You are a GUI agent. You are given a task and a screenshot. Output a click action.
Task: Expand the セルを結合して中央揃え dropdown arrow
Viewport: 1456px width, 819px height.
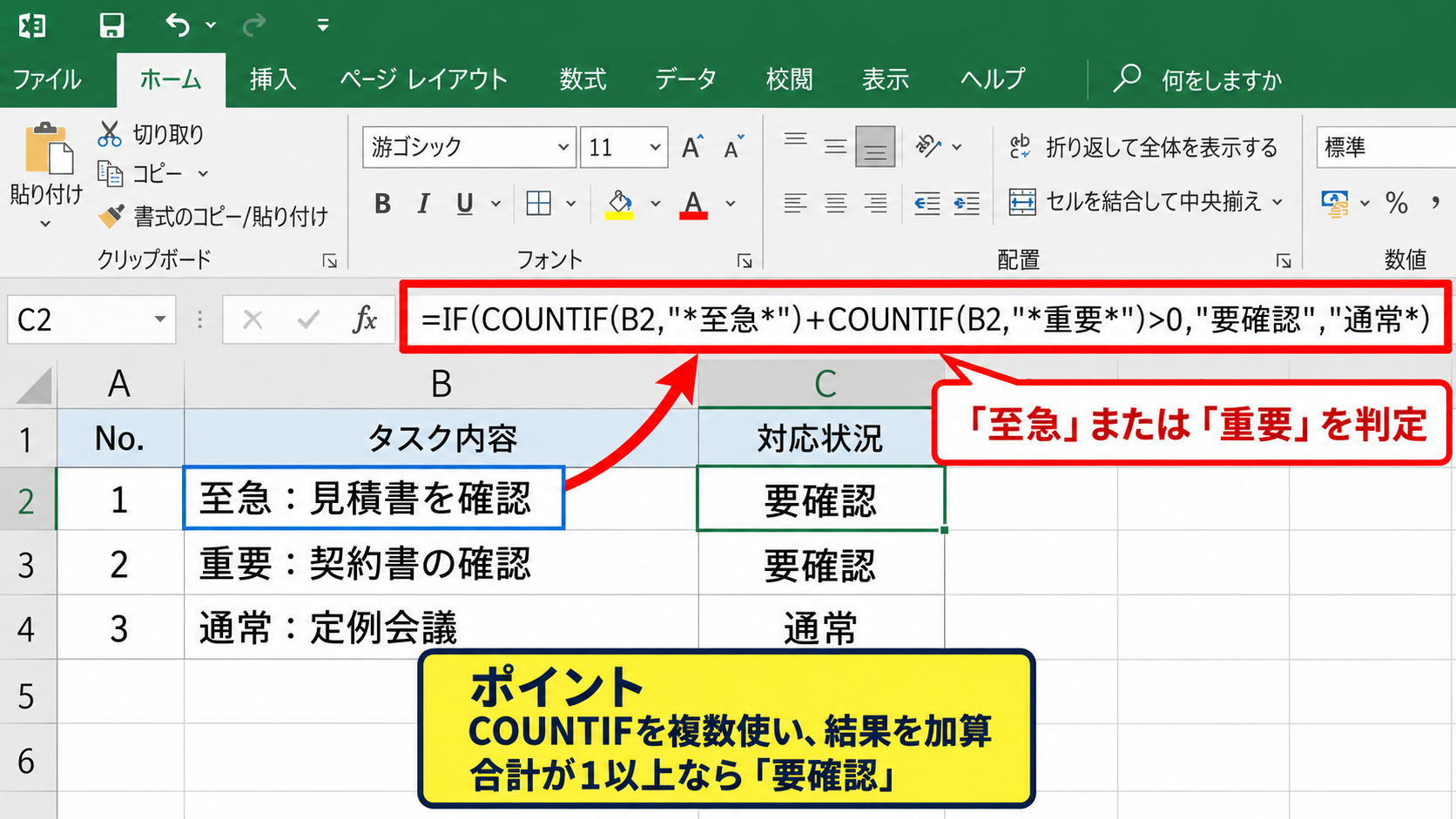[x=1277, y=203]
